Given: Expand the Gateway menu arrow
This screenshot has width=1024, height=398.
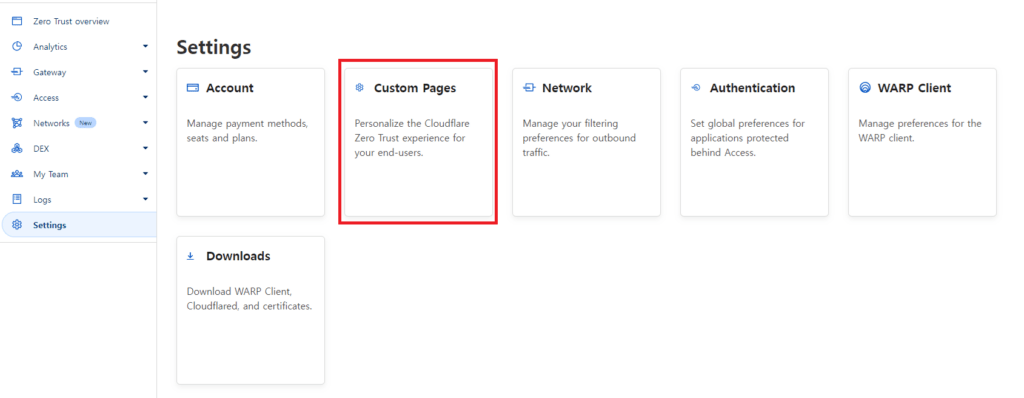Looking at the screenshot, I should [145, 72].
